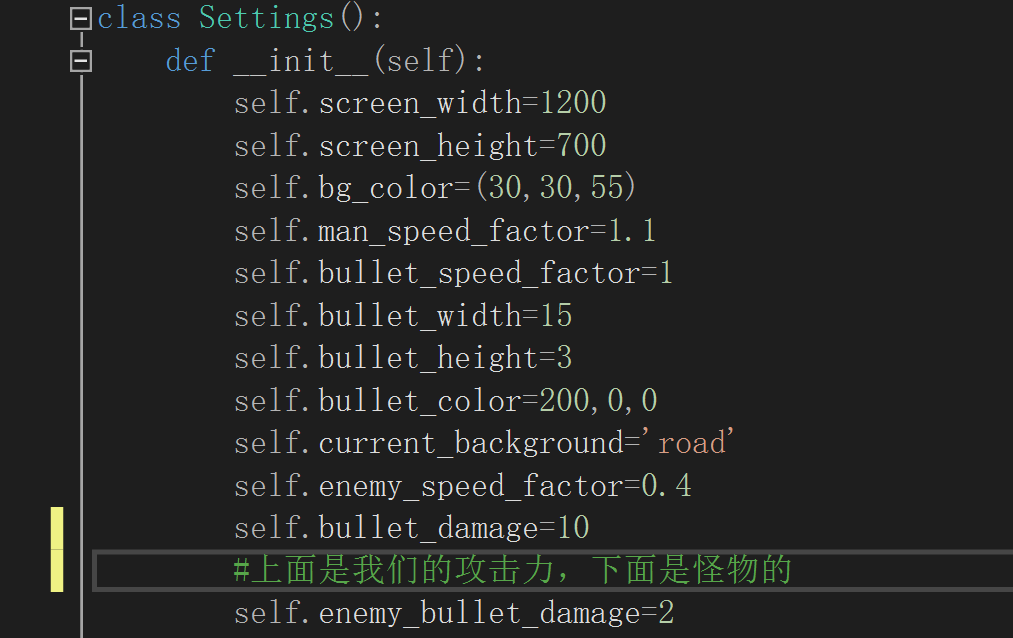This screenshot has height=638, width=1013.
Task: Click the yellow change marker beside bullet_damage
Action: (x=57, y=528)
